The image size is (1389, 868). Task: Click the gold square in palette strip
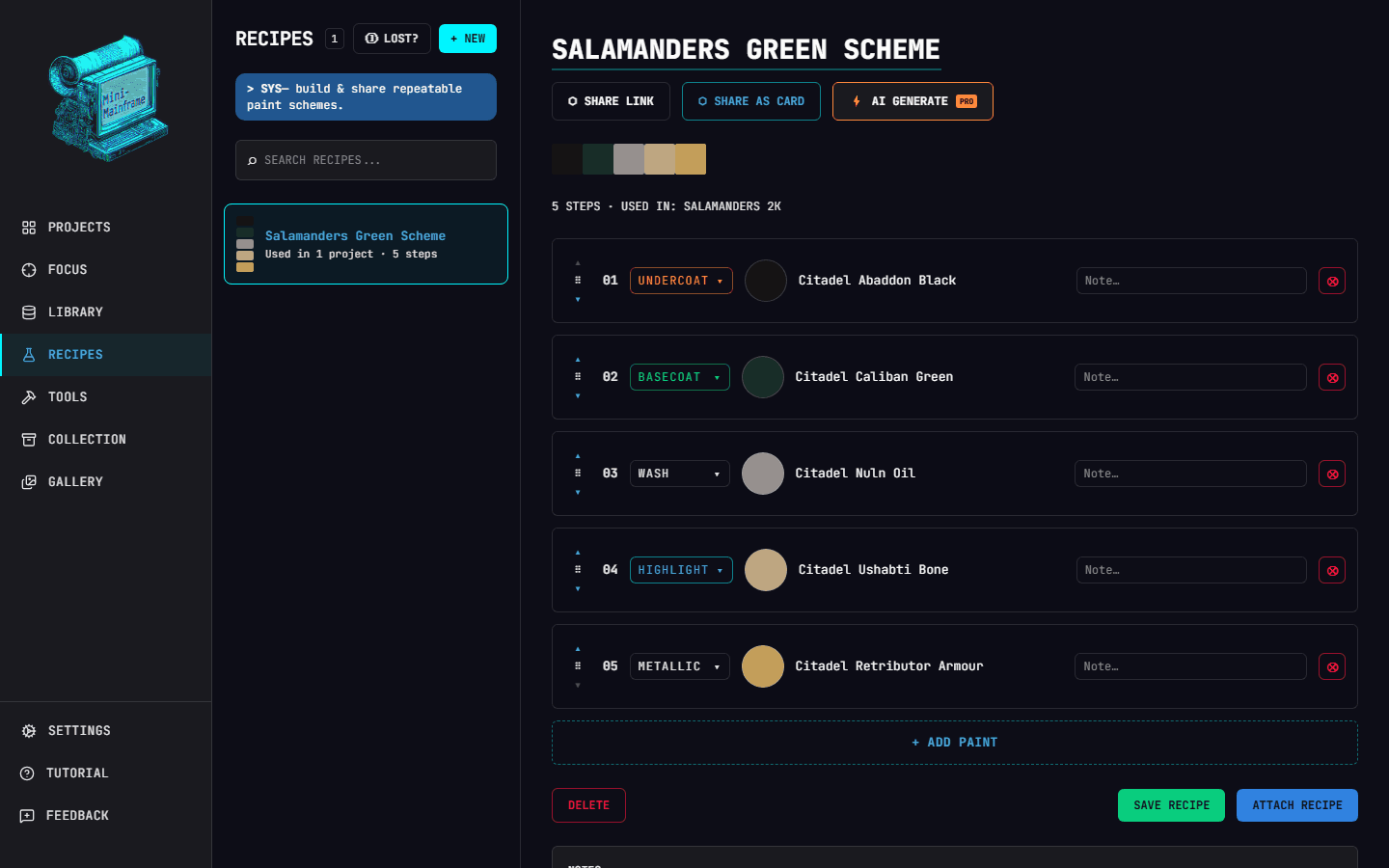691,159
